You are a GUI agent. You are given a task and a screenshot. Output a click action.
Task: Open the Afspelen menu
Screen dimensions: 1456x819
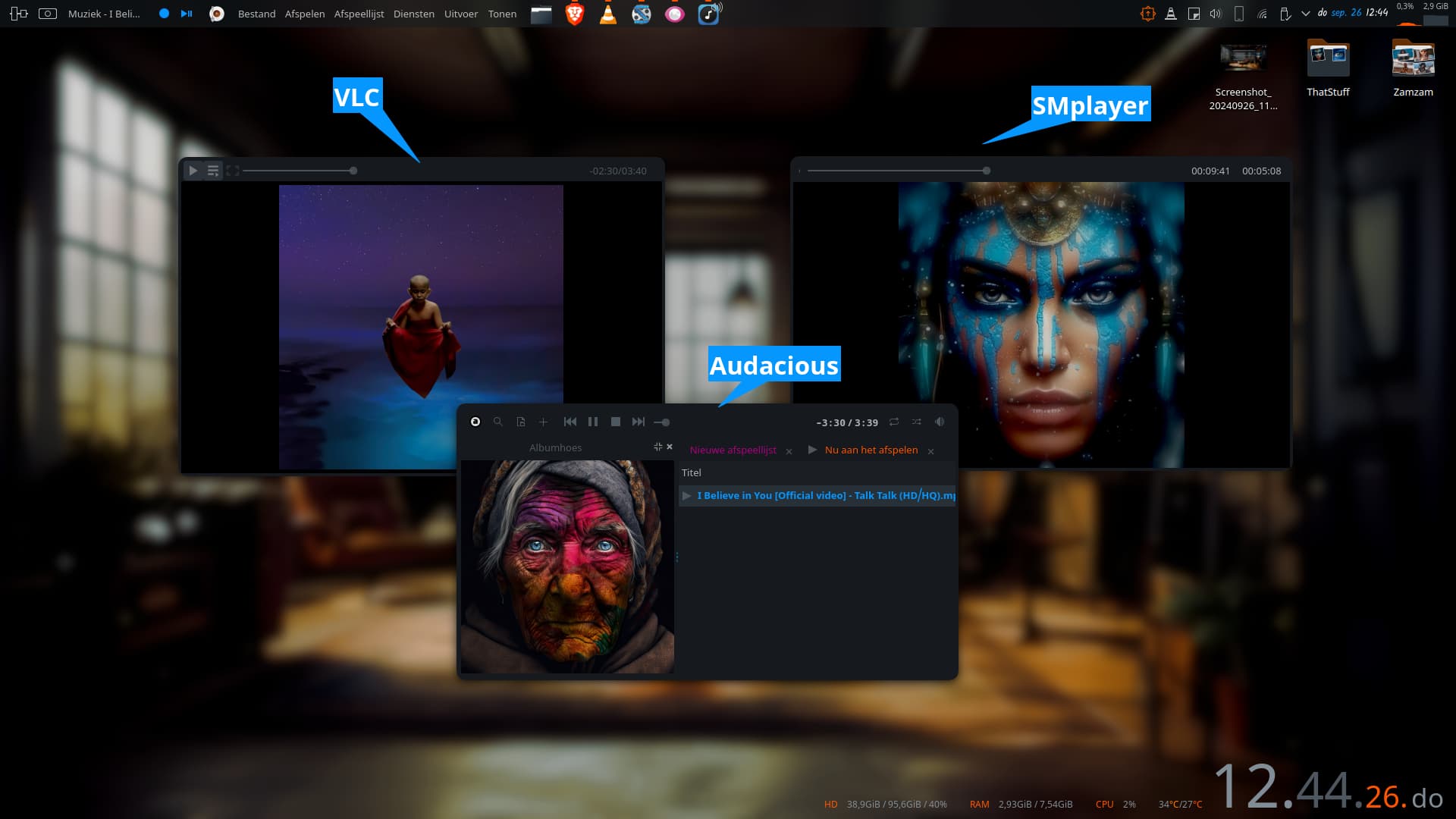[x=305, y=14]
